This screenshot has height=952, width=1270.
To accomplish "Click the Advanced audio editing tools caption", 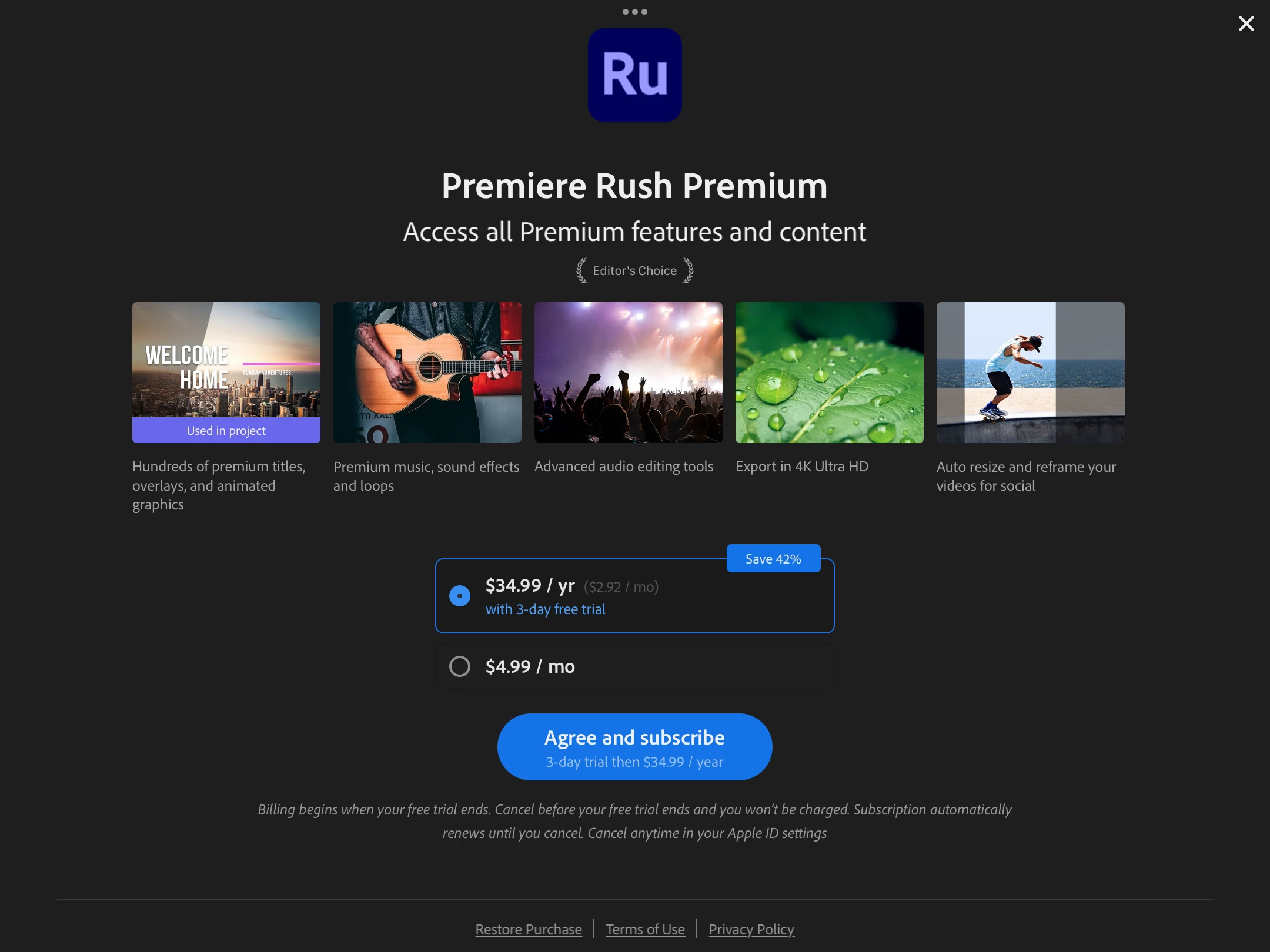I will pyautogui.click(x=624, y=467).
